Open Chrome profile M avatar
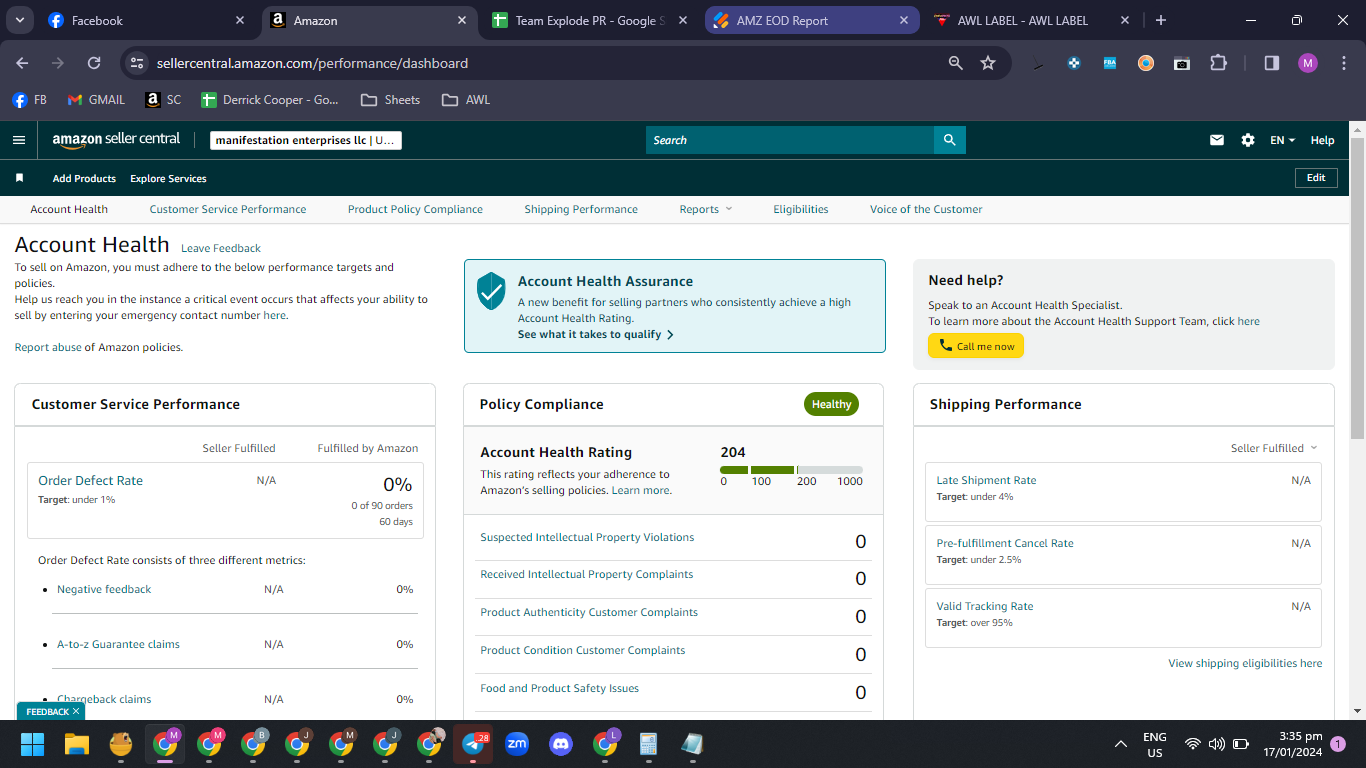Viewport: 1366px width, 768px height. click(x=1308, y=63)
